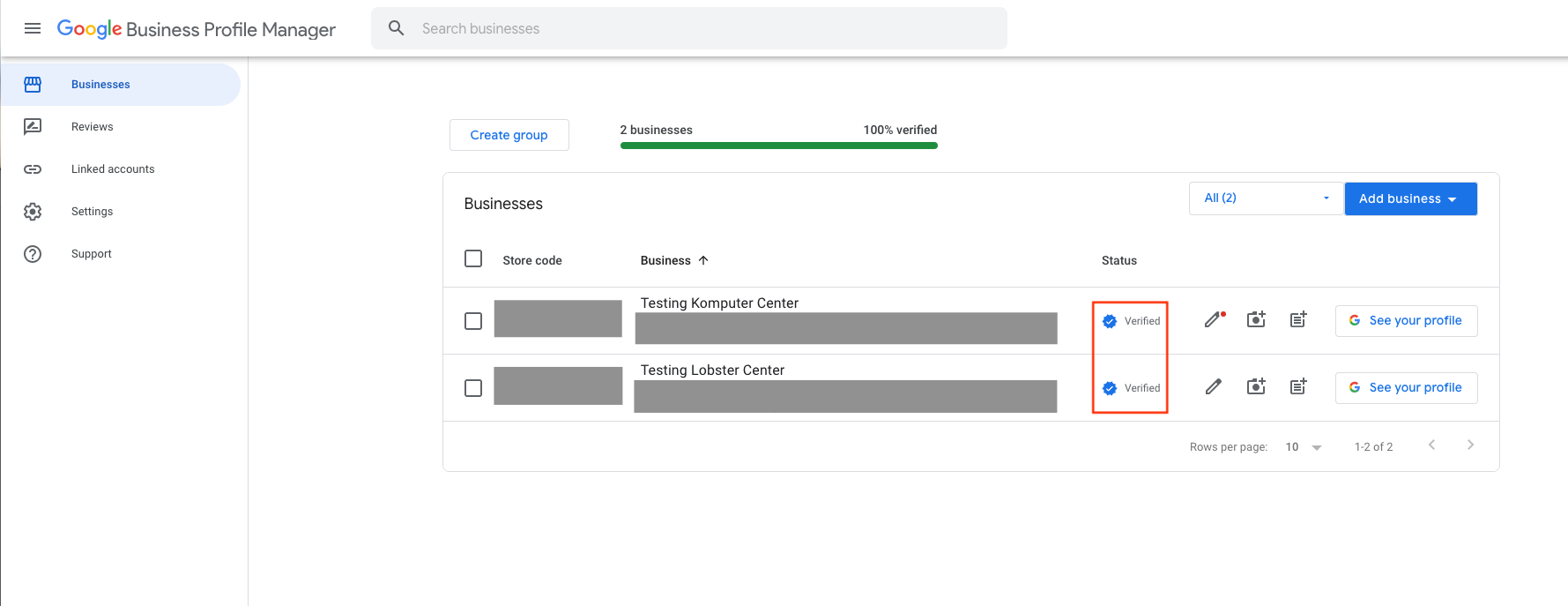Select all businesses with header checkbox

coord(473,258)
